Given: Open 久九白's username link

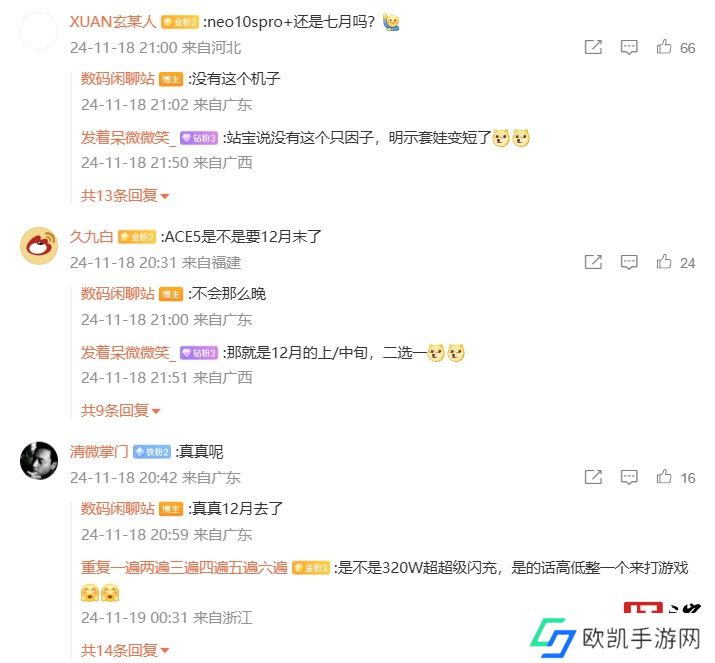Looking at the screenshot, I should [x=91, y=237].
